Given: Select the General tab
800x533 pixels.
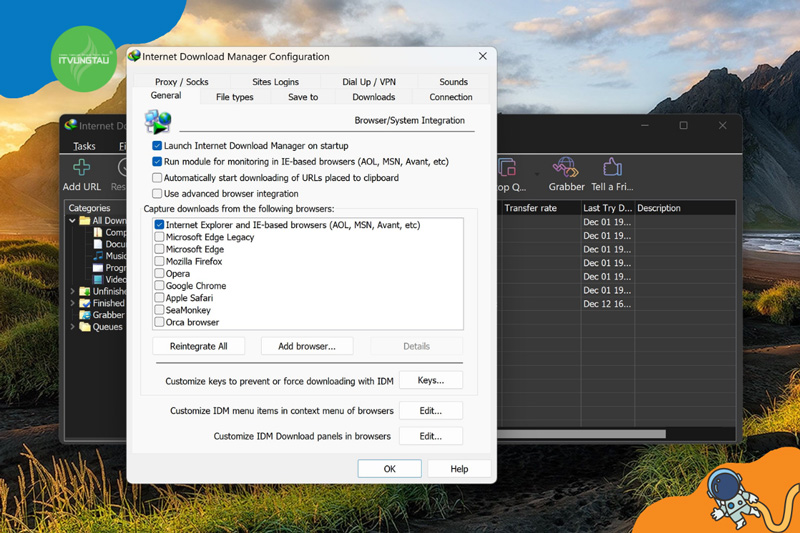Looking at the screenshot, I should (x=166, y=95).
